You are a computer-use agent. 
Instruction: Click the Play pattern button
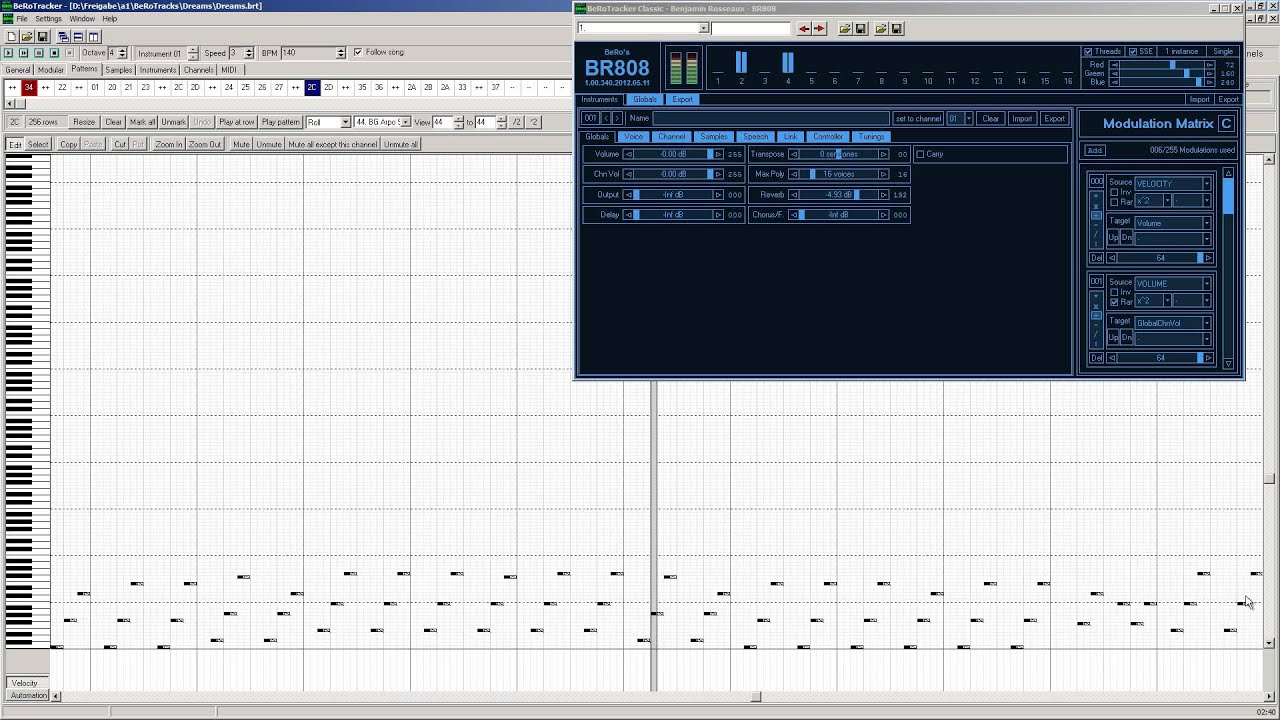(281, 122)
